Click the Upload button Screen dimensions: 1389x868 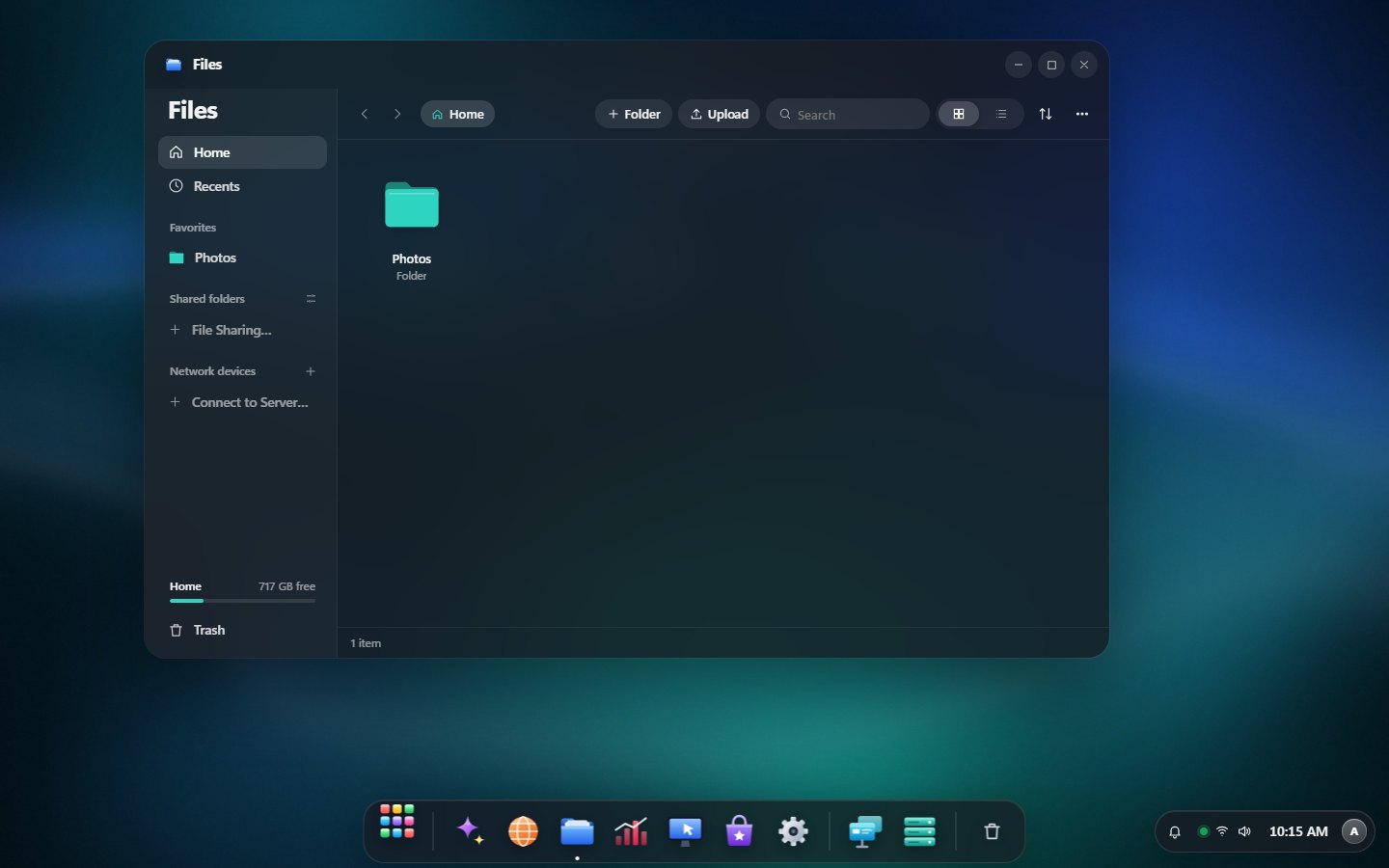[720, 114]
